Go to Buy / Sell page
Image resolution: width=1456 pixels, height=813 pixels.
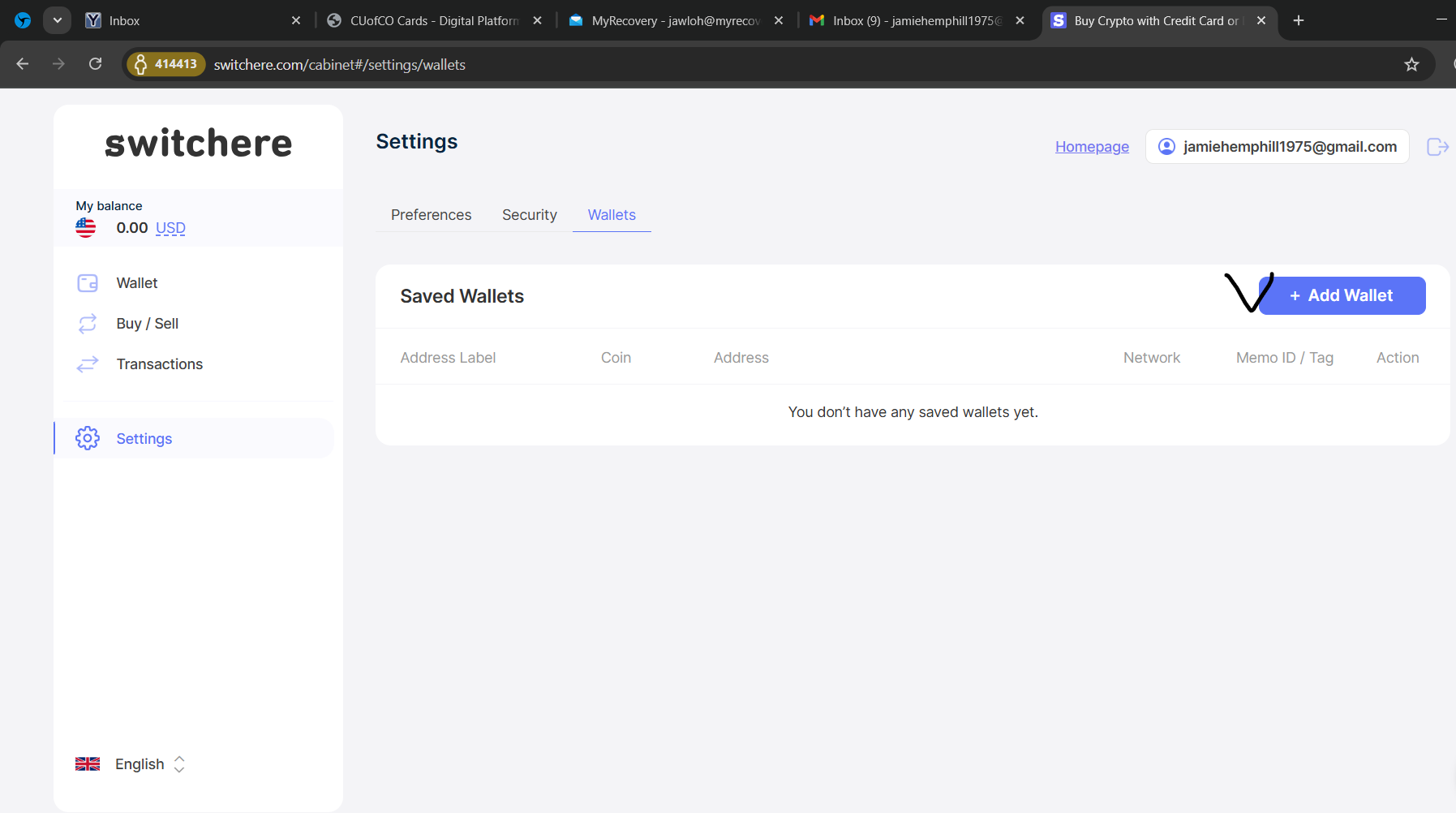(x=147, y=324)
